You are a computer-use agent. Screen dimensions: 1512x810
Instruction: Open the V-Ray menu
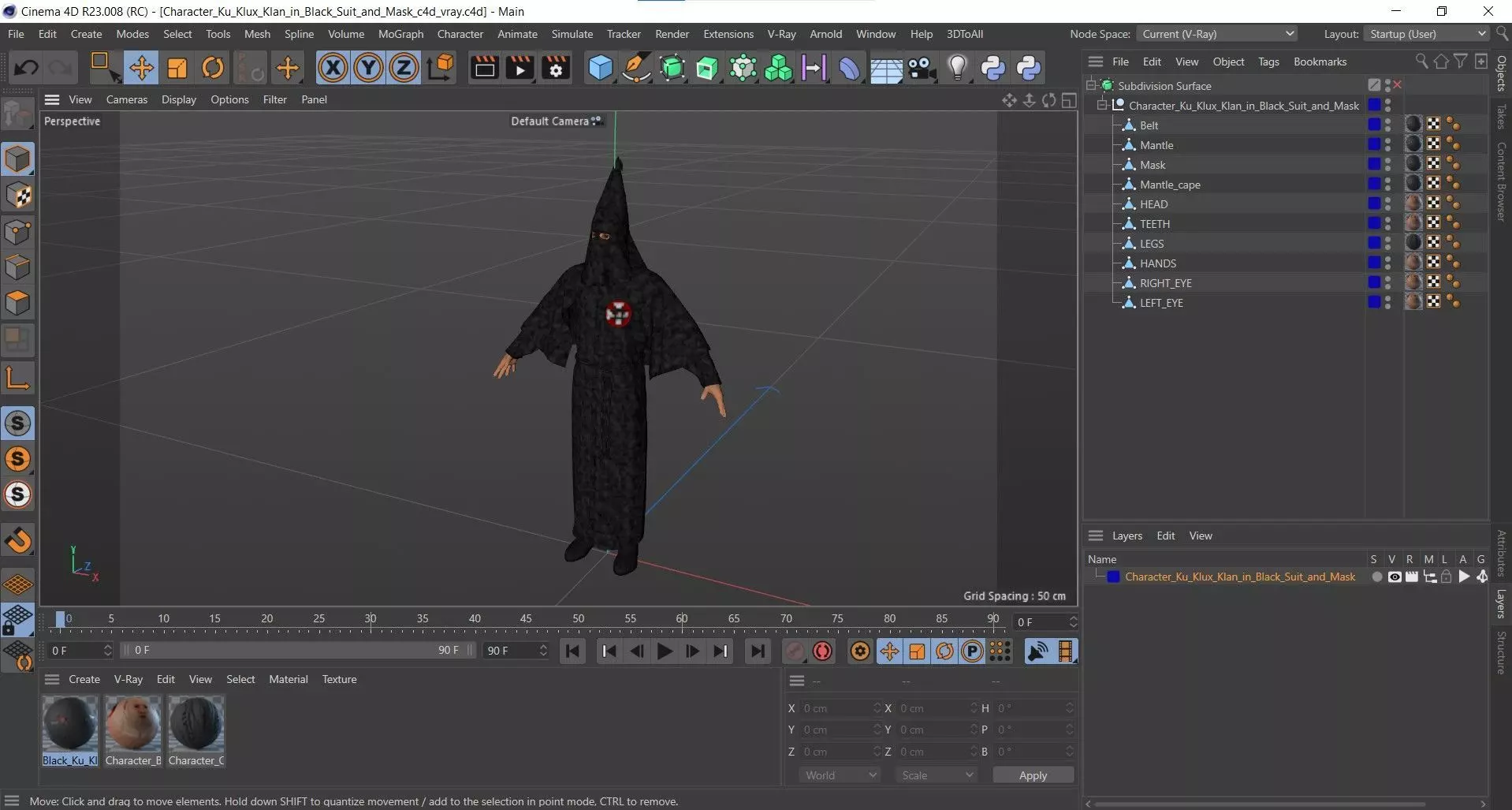[x=781, y=34]
